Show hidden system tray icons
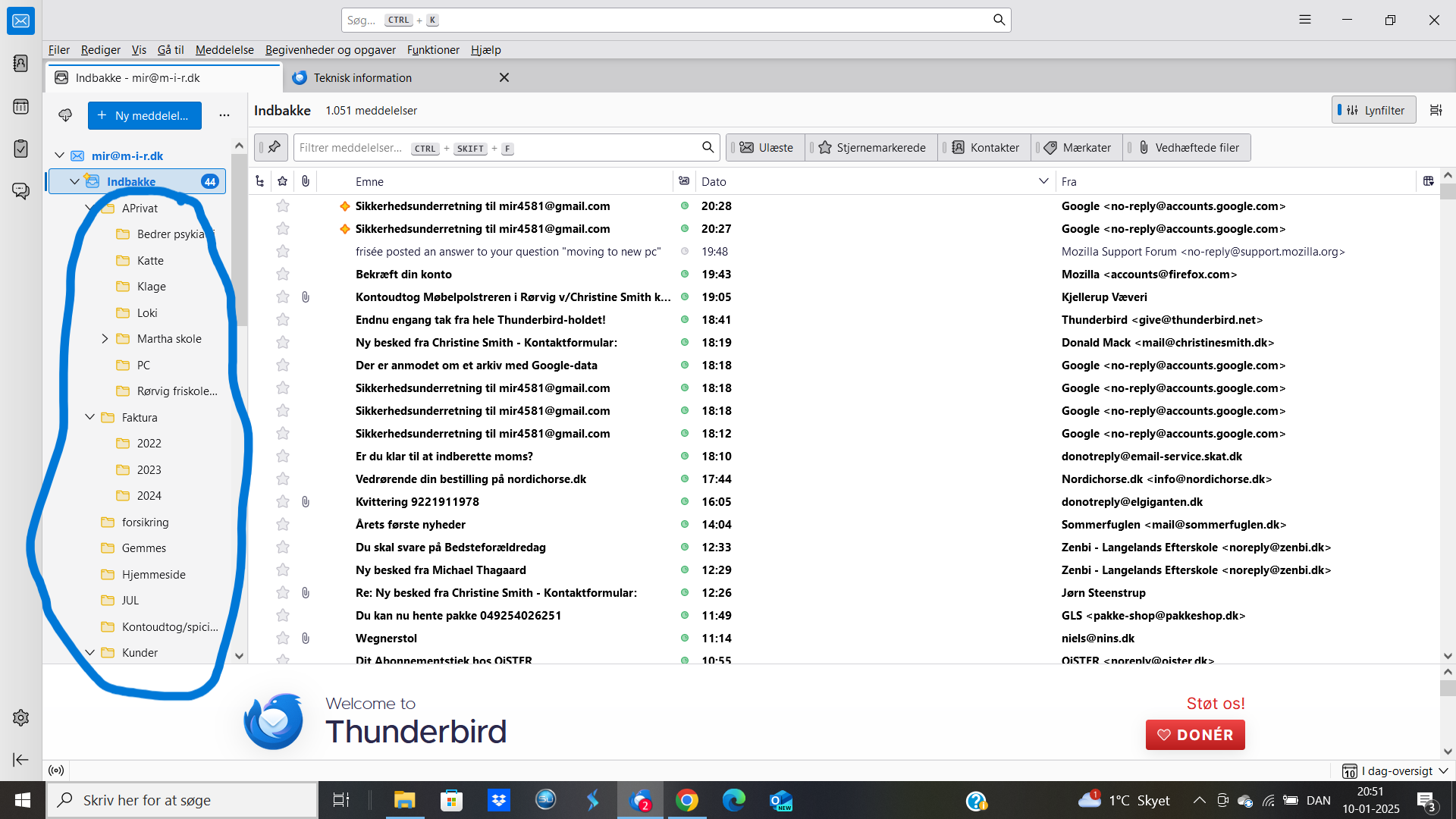1456x819 pixels. [1199, 800]
